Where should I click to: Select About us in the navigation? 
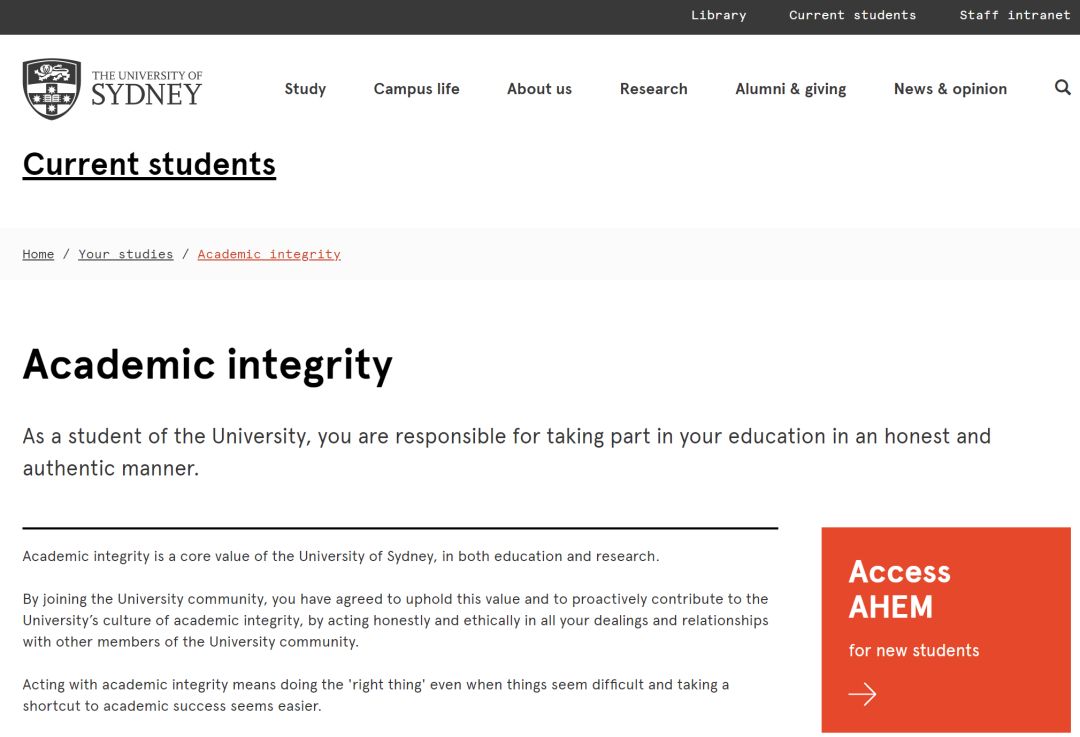(539, 89)
